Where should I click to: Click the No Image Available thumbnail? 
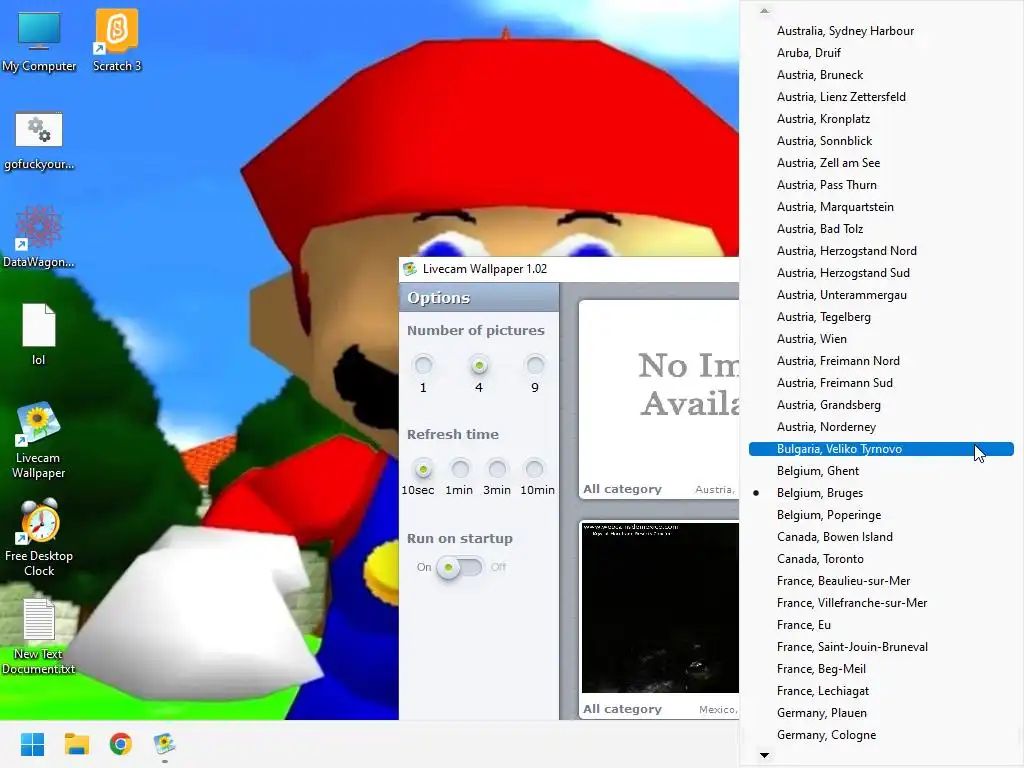point(660,389)
